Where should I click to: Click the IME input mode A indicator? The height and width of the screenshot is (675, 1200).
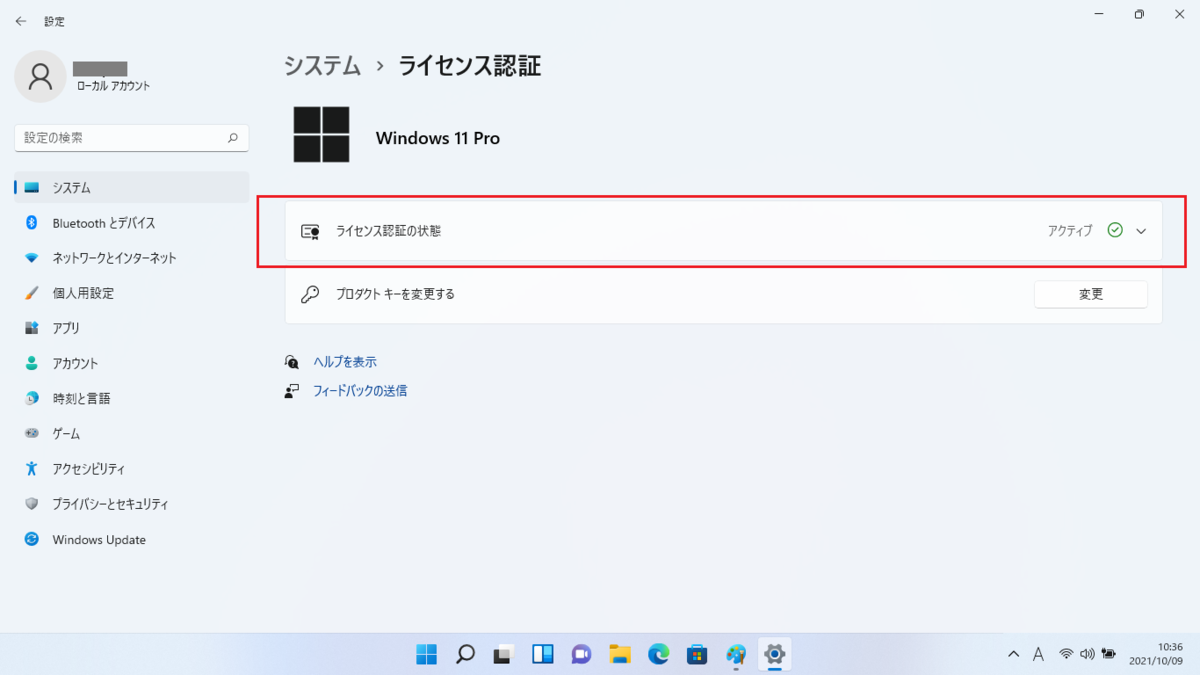(1038, 654)
